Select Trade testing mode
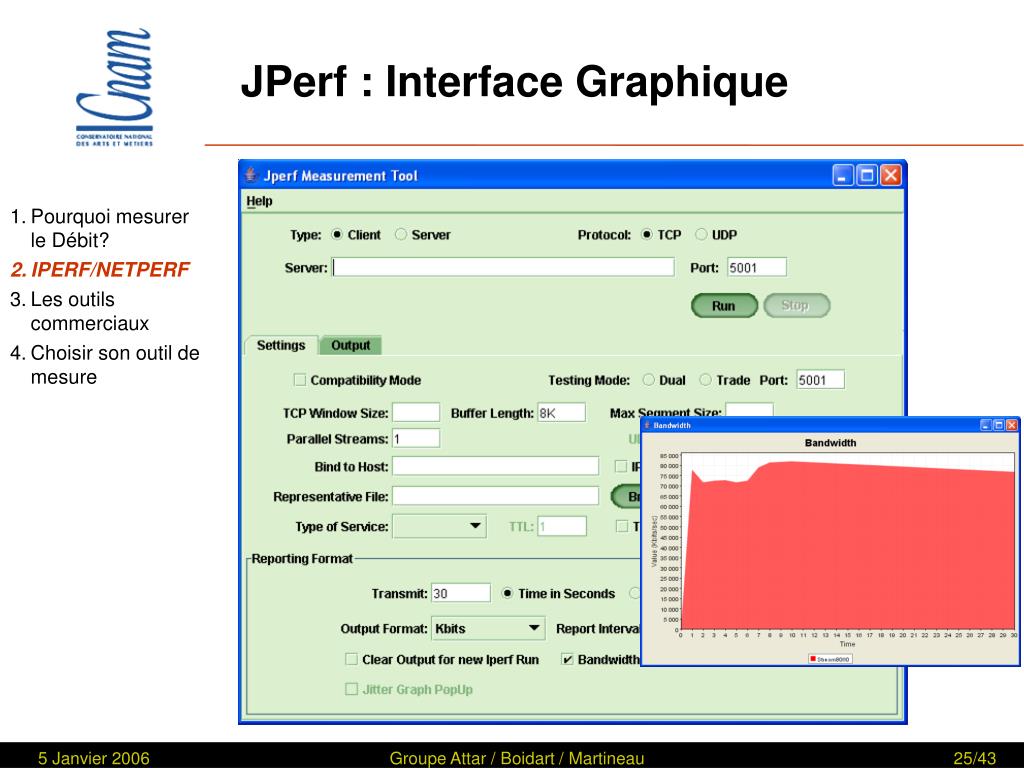Image resolution: width=1024 pixels, height=768 pixels. tap(705, 380)
